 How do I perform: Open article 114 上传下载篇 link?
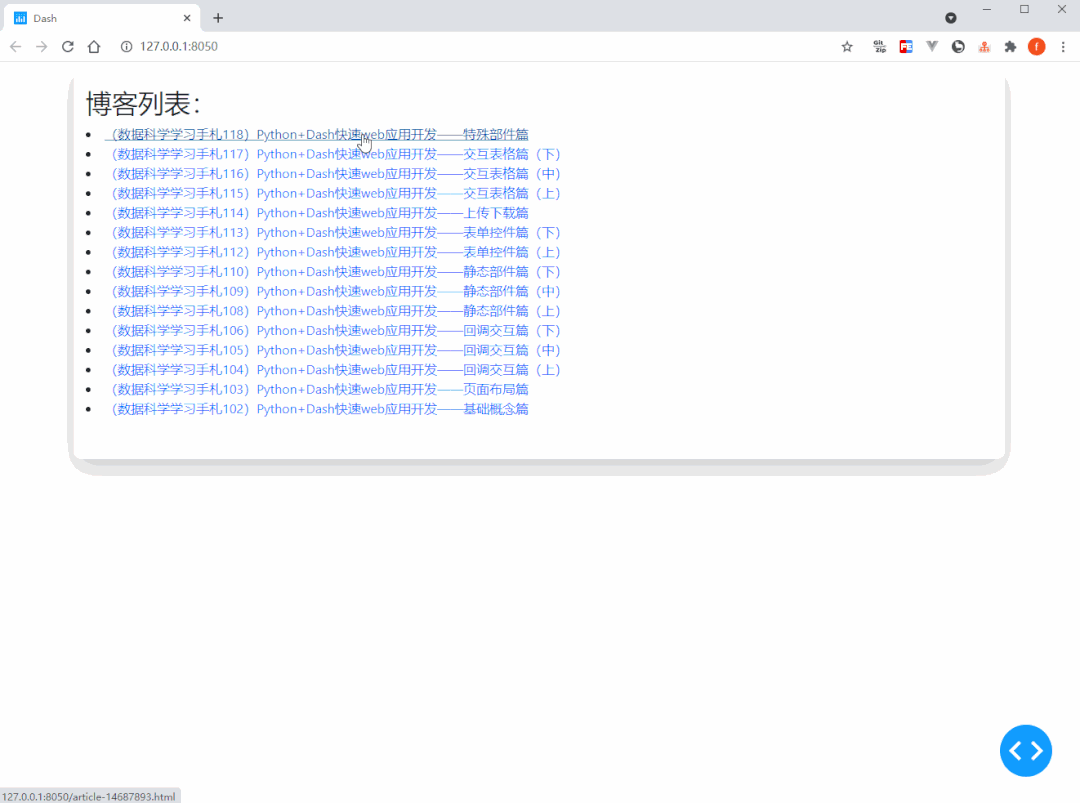coord(320,213)
